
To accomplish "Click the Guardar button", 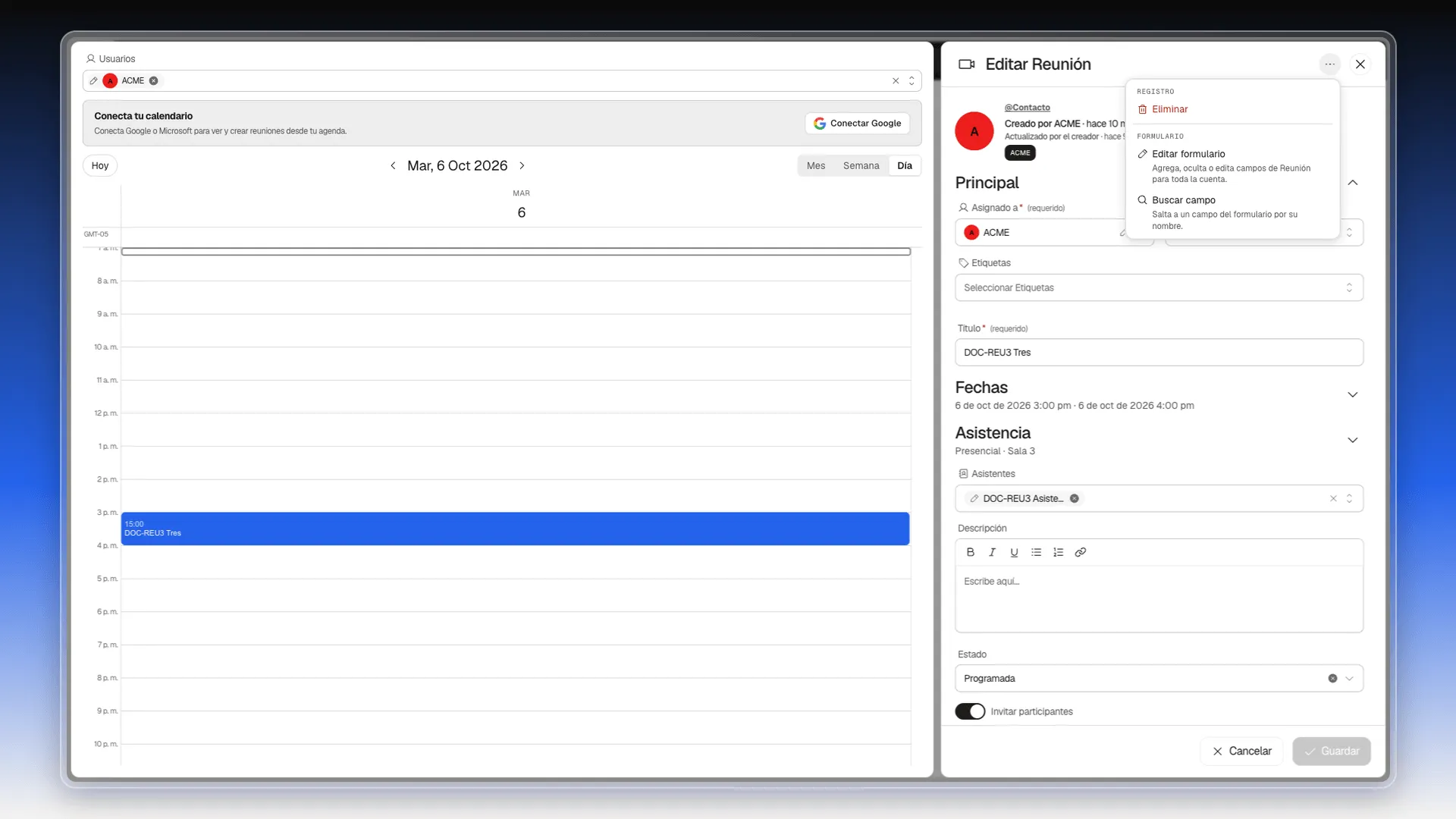I will pos(1332,751).
